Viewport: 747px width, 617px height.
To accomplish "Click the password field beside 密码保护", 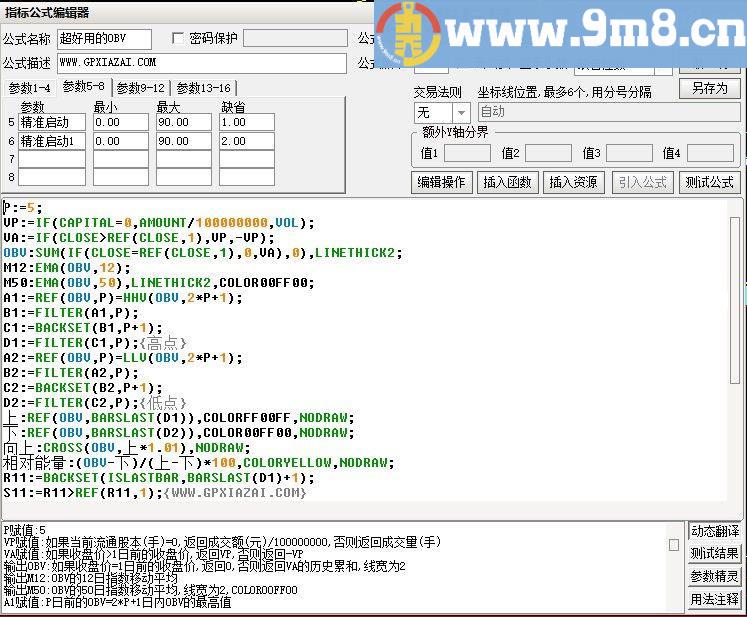I will pos(295,38).
